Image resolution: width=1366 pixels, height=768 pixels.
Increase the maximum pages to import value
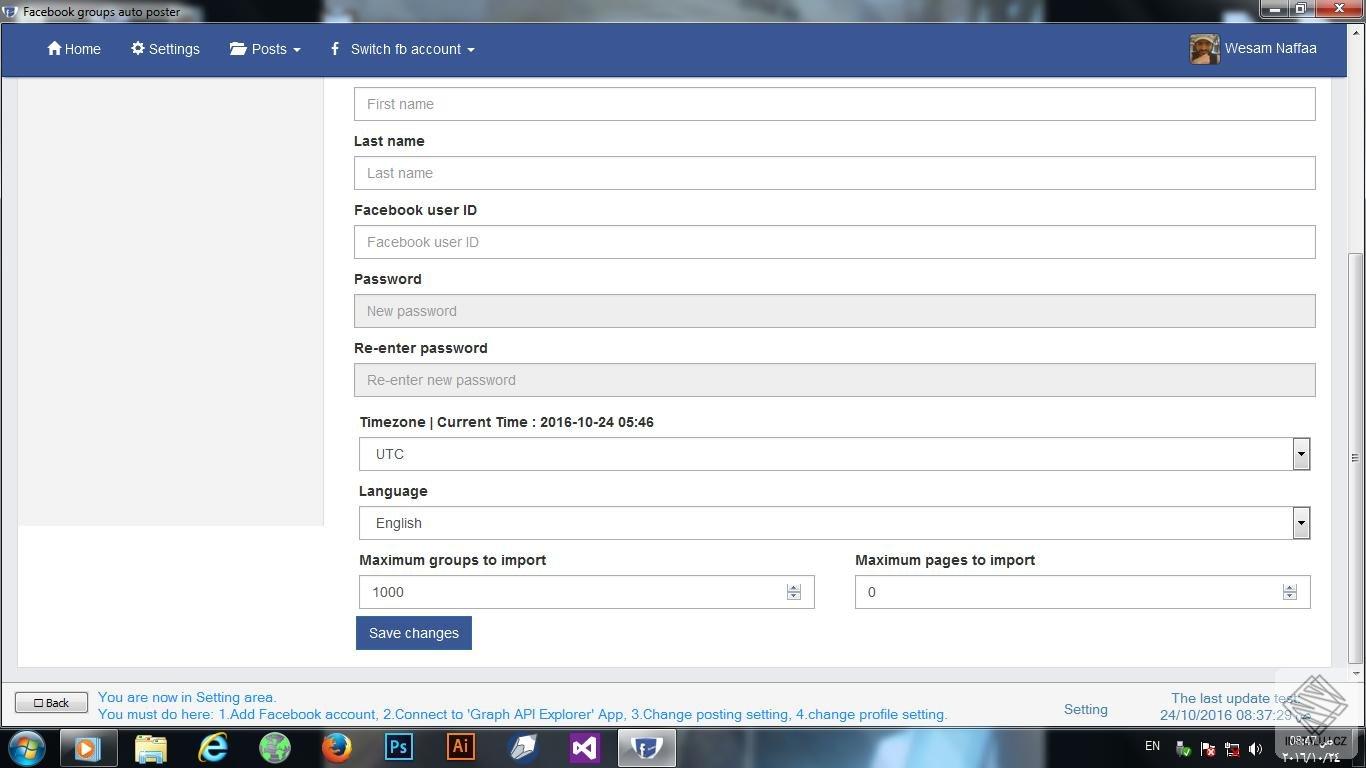click(1290, 588)
